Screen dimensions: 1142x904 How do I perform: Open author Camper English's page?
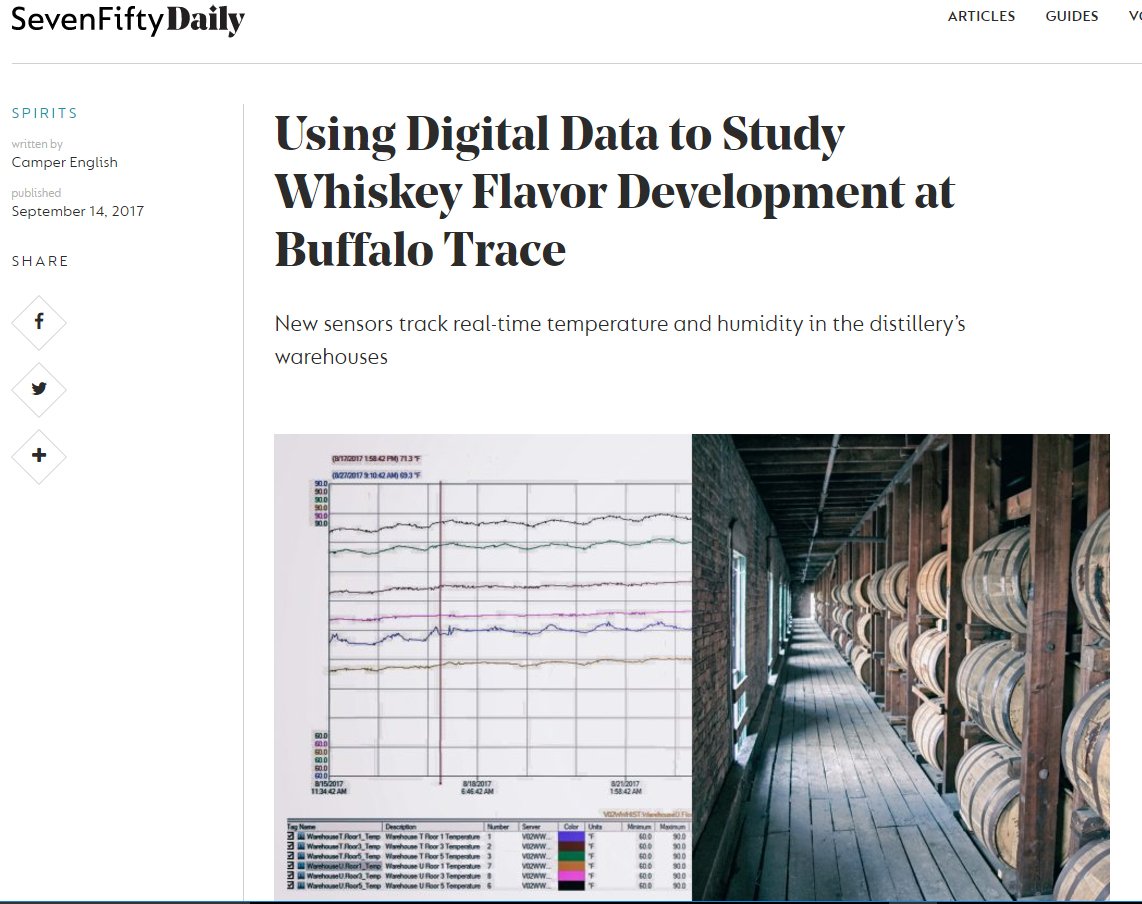coord(64,162)
